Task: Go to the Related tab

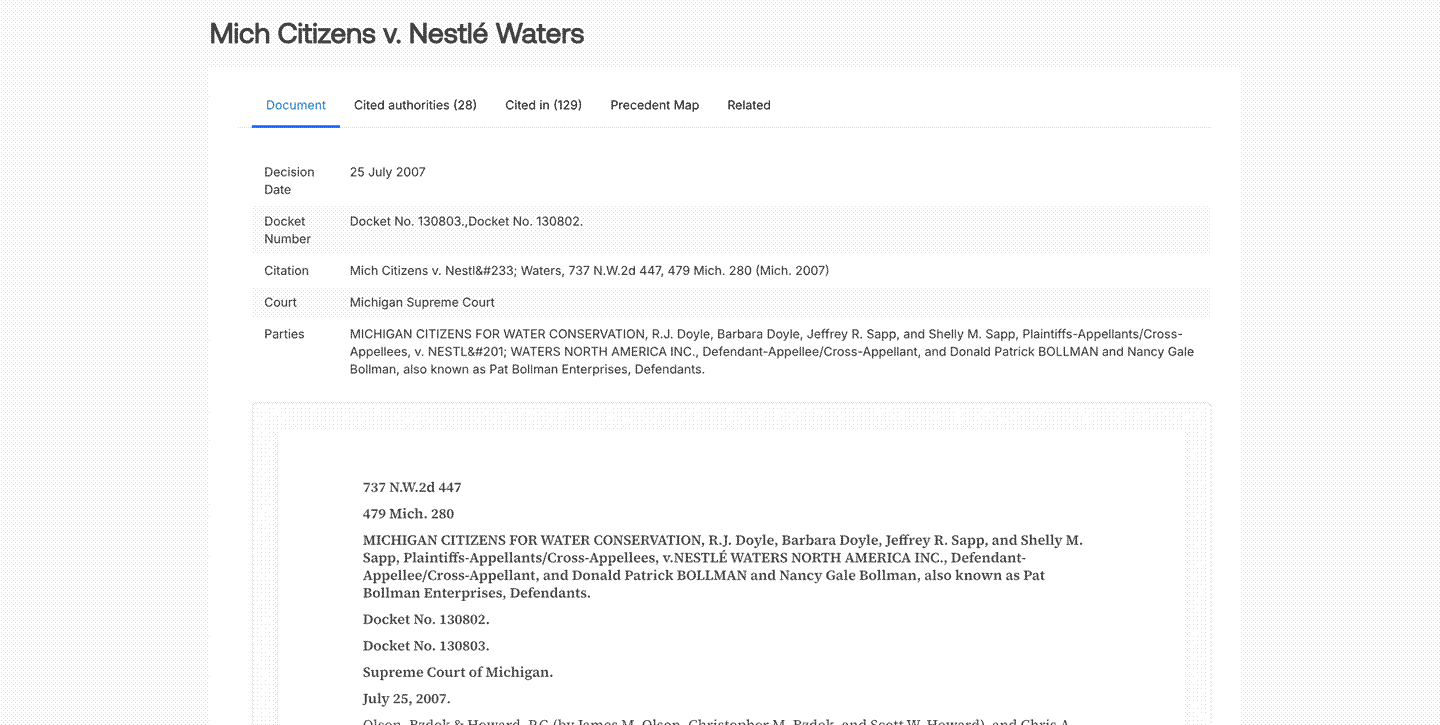Action: tap(748, 105)
